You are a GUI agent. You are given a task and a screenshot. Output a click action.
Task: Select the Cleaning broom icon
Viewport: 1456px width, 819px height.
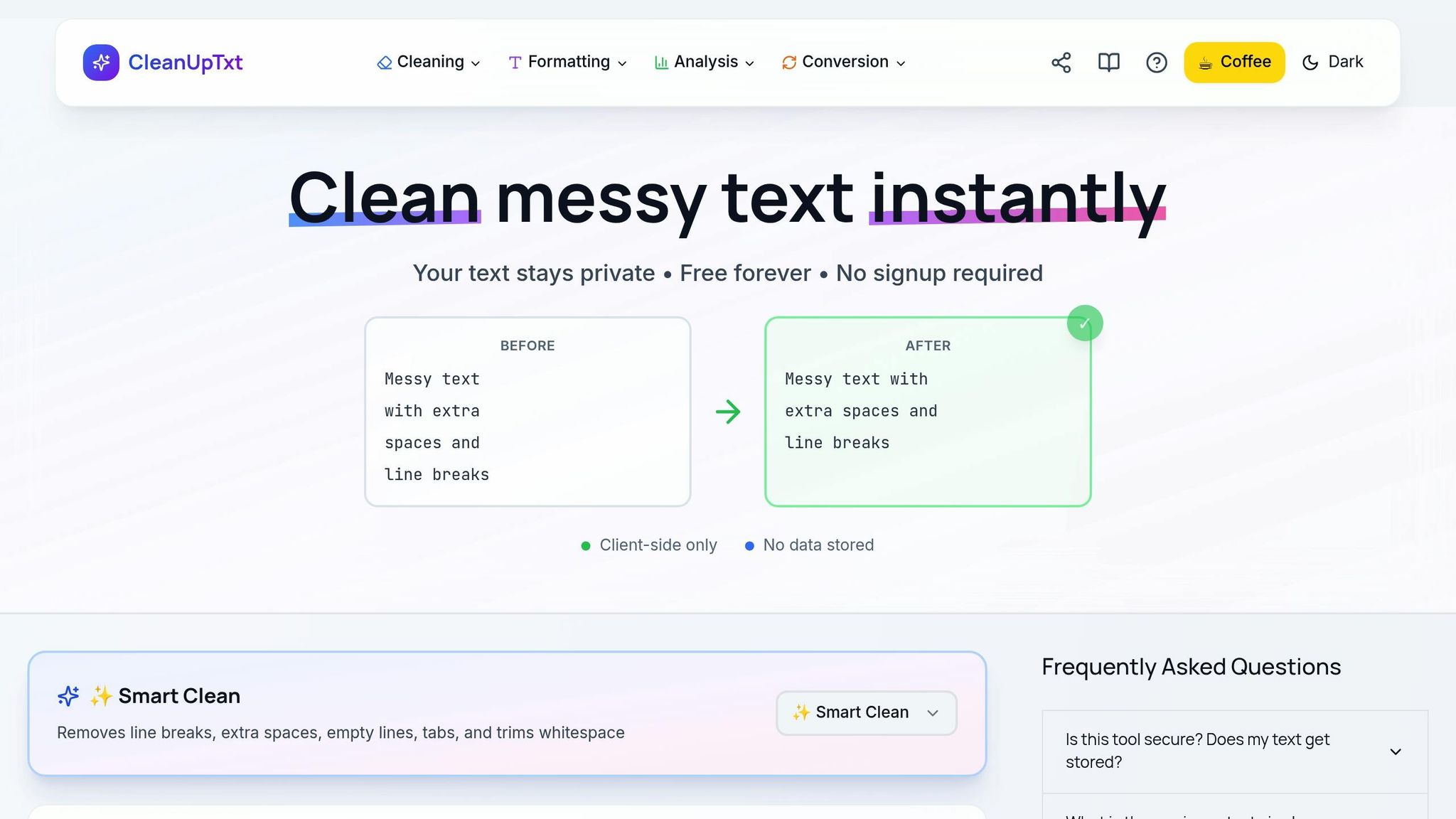coord(385,63)
